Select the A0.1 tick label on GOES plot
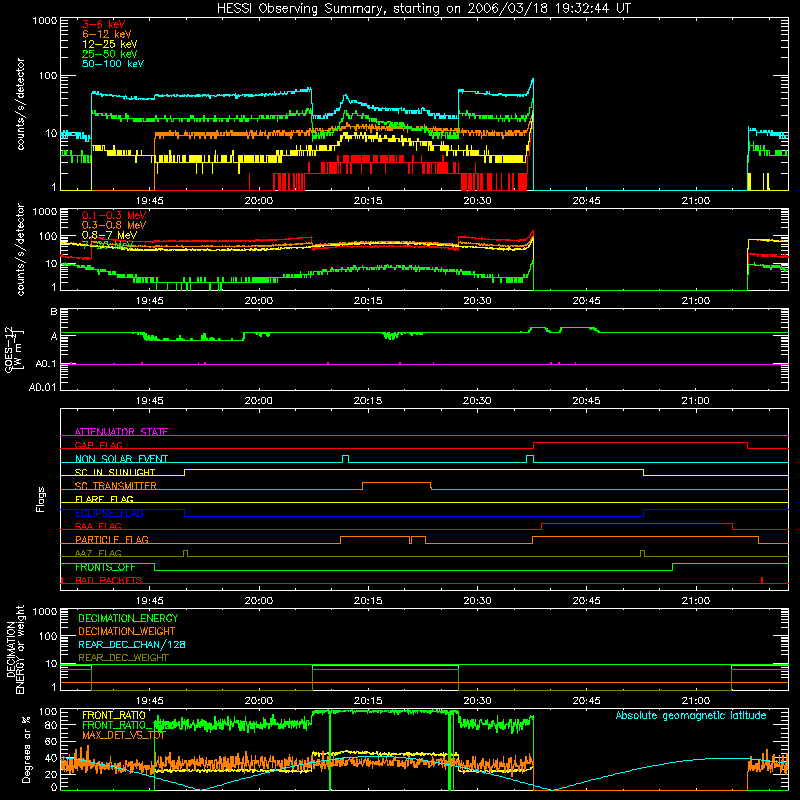800x800 pixels. pyautogui.click(x=46, y=364)
